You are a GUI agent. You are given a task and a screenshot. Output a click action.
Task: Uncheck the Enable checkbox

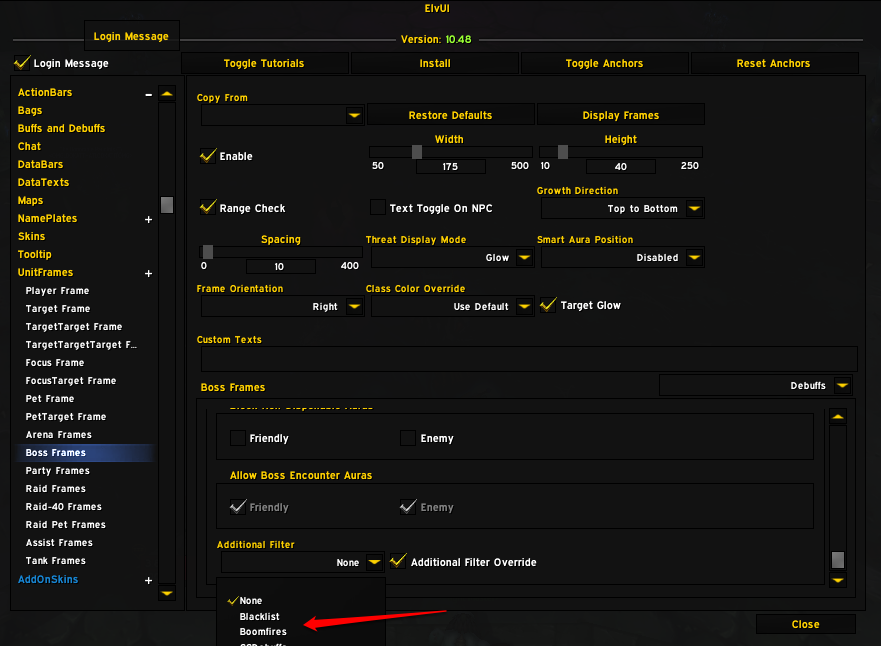(208, 156)
